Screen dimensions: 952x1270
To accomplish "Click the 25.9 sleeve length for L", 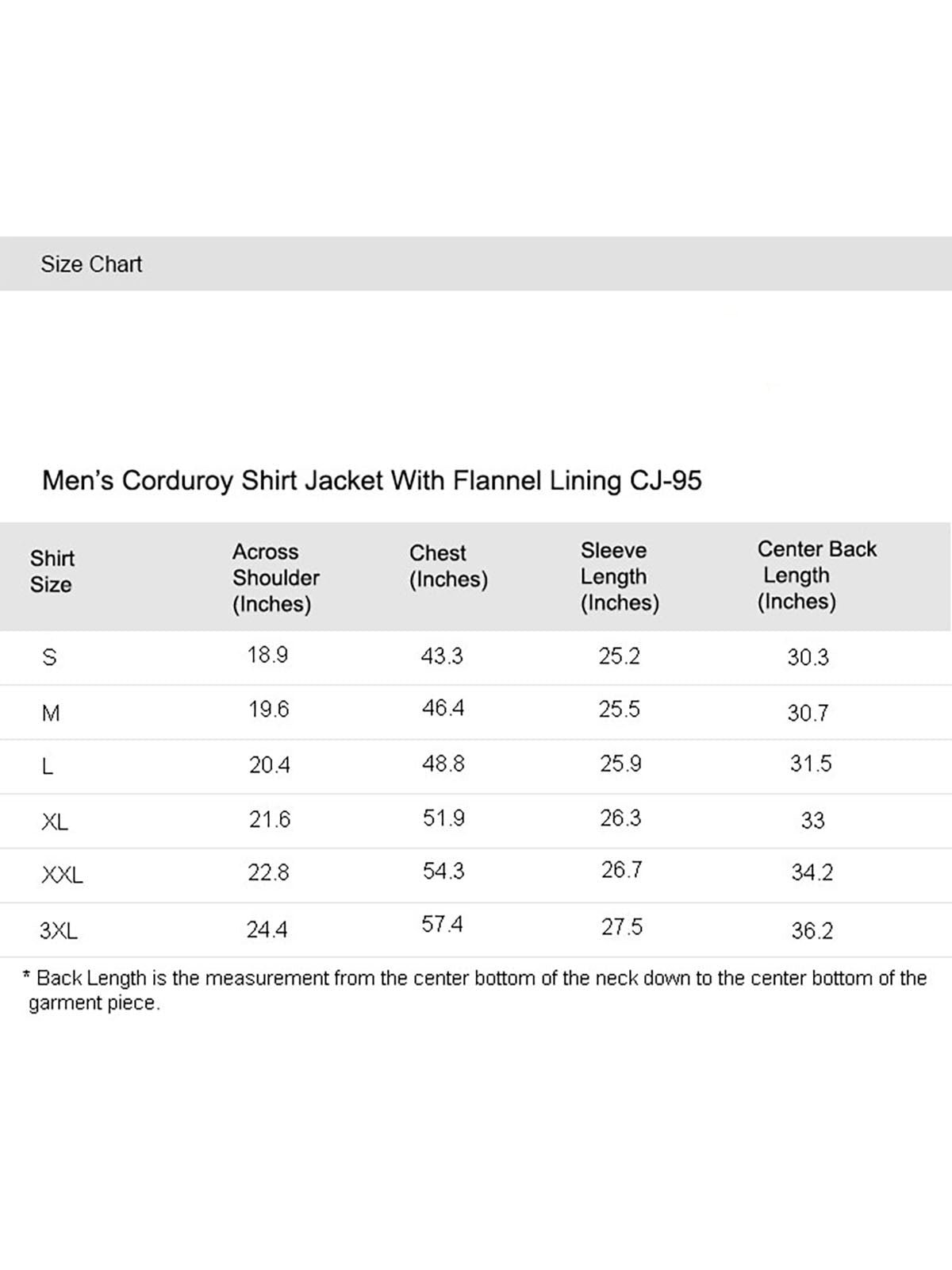I will click(x=620, y=764).
